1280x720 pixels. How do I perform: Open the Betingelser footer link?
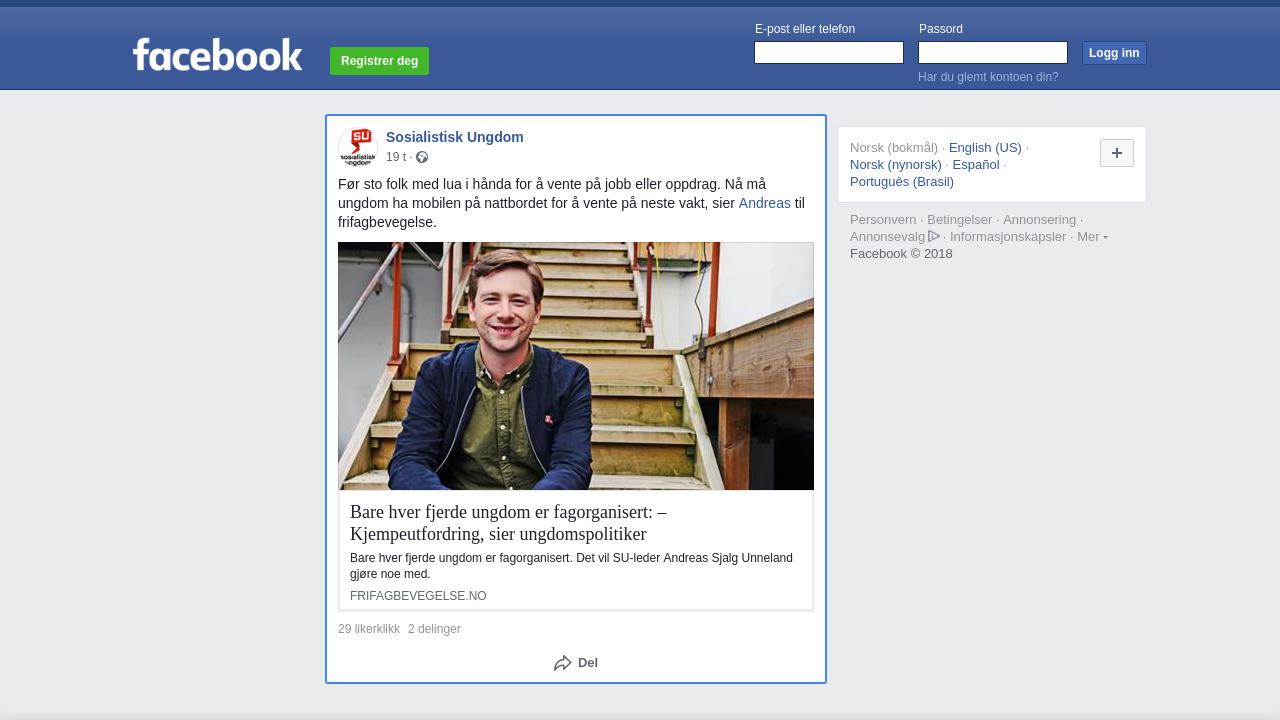pos(960,220)
